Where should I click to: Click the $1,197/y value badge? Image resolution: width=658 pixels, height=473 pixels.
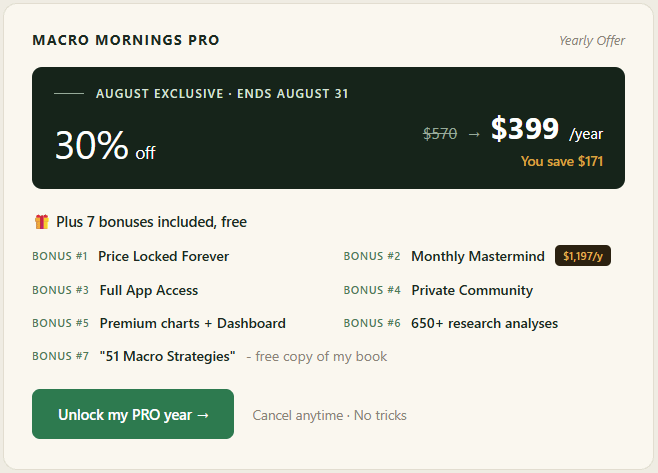[582, 256]
